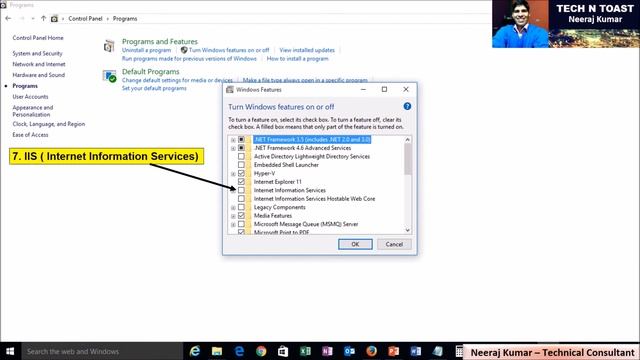Open the Programs and Features heading
This screenshot has height=360, width=640.
160,42
